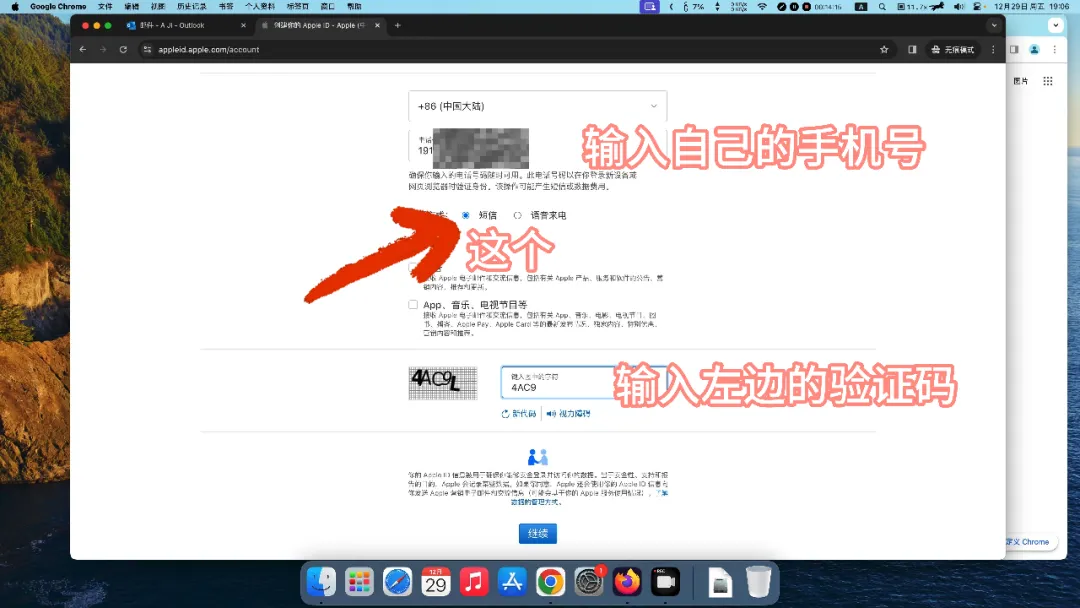
Task: Expand the +86 (中国大陆) country code dropdown
Action: click(537, 106)
